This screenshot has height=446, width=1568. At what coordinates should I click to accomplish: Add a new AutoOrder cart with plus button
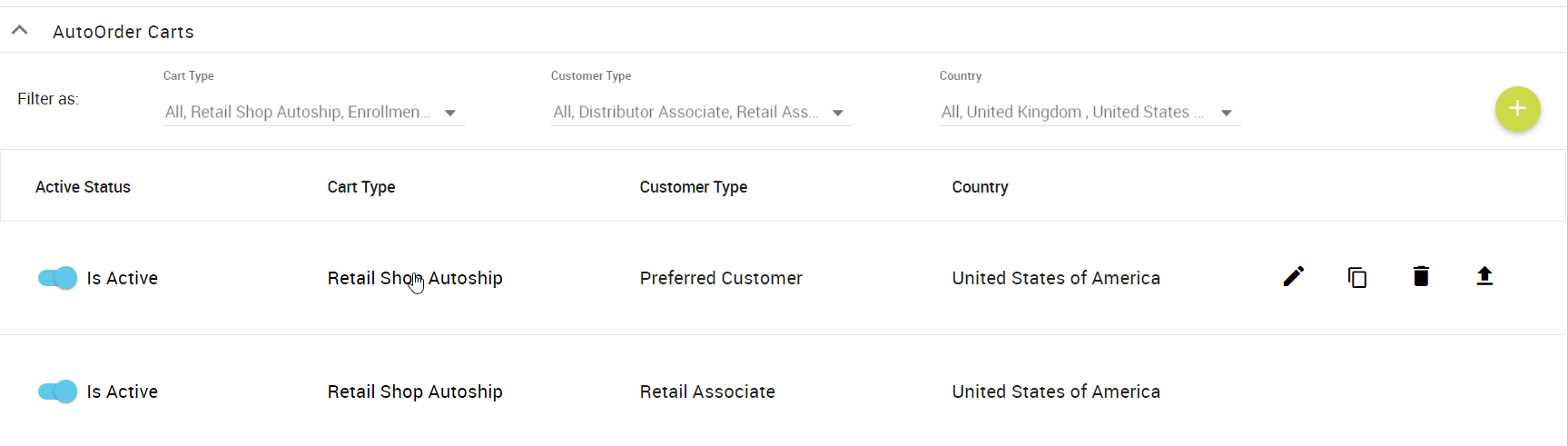point(1517,109)
